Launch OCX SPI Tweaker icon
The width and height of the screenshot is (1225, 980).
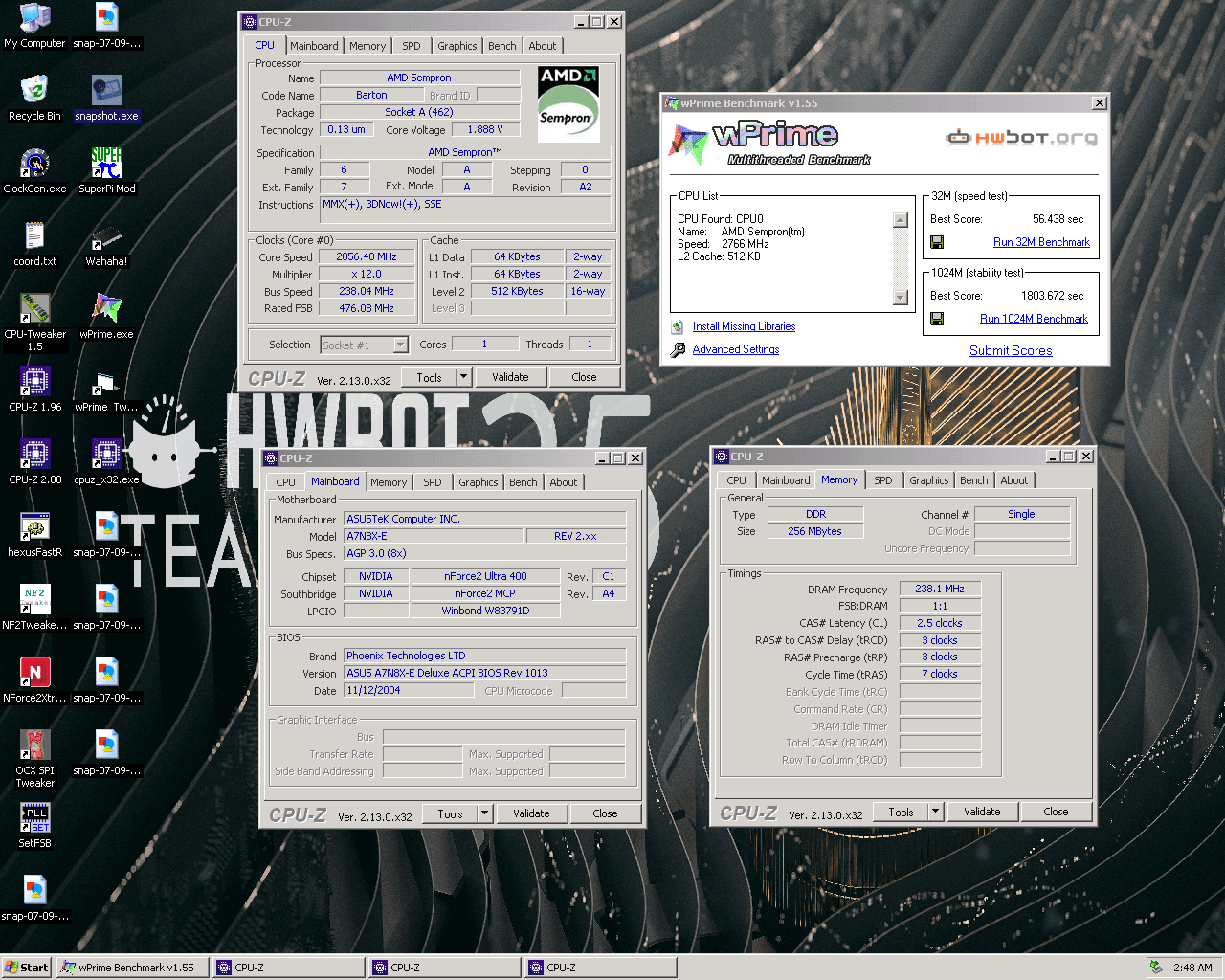pos(34,759)
